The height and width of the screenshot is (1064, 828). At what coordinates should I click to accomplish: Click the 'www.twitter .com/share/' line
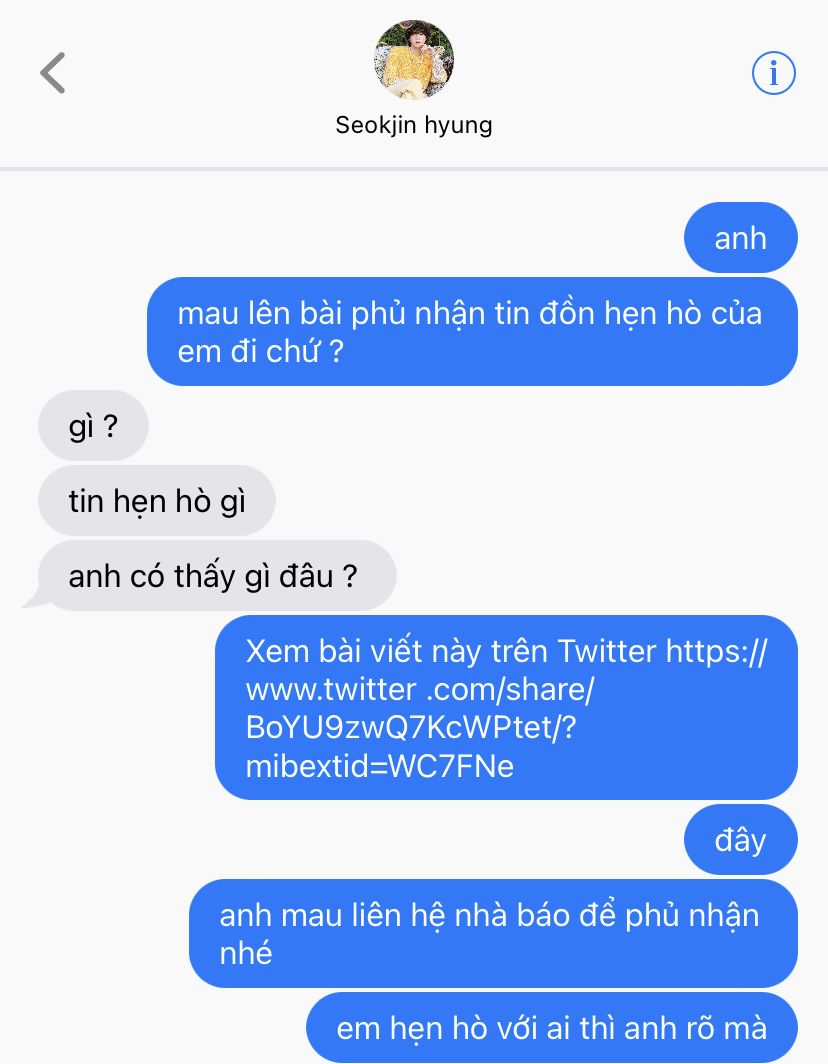(419, 690)
